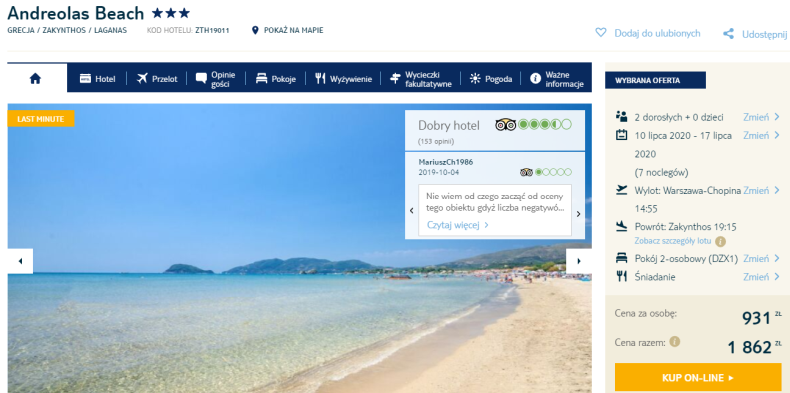Click the info icon beside Zobacz szczegóły lotu
The image size is (790, 393).
pyautogui.click(x=720, y=241)
